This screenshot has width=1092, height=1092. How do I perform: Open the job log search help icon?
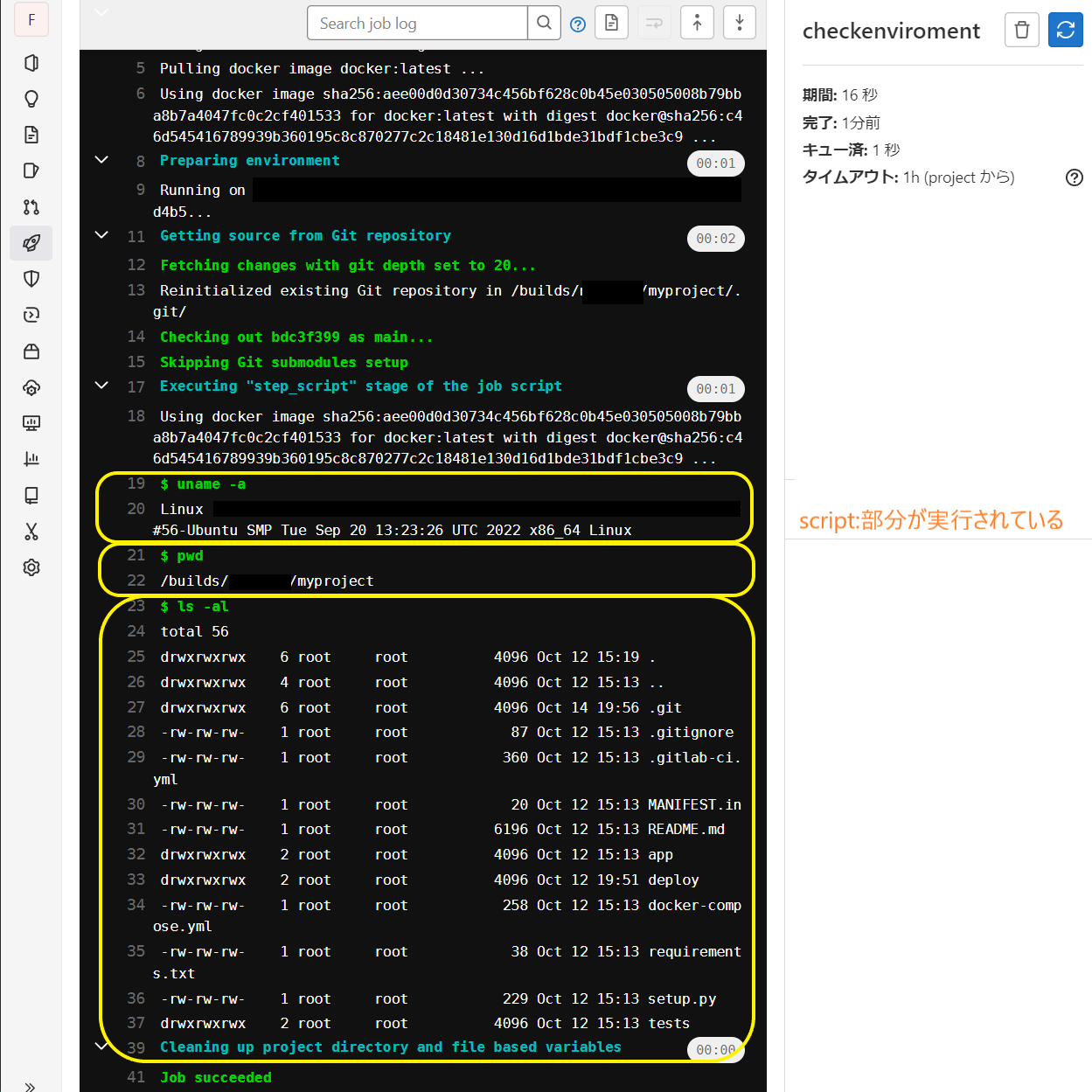click(x=578, y=24)
